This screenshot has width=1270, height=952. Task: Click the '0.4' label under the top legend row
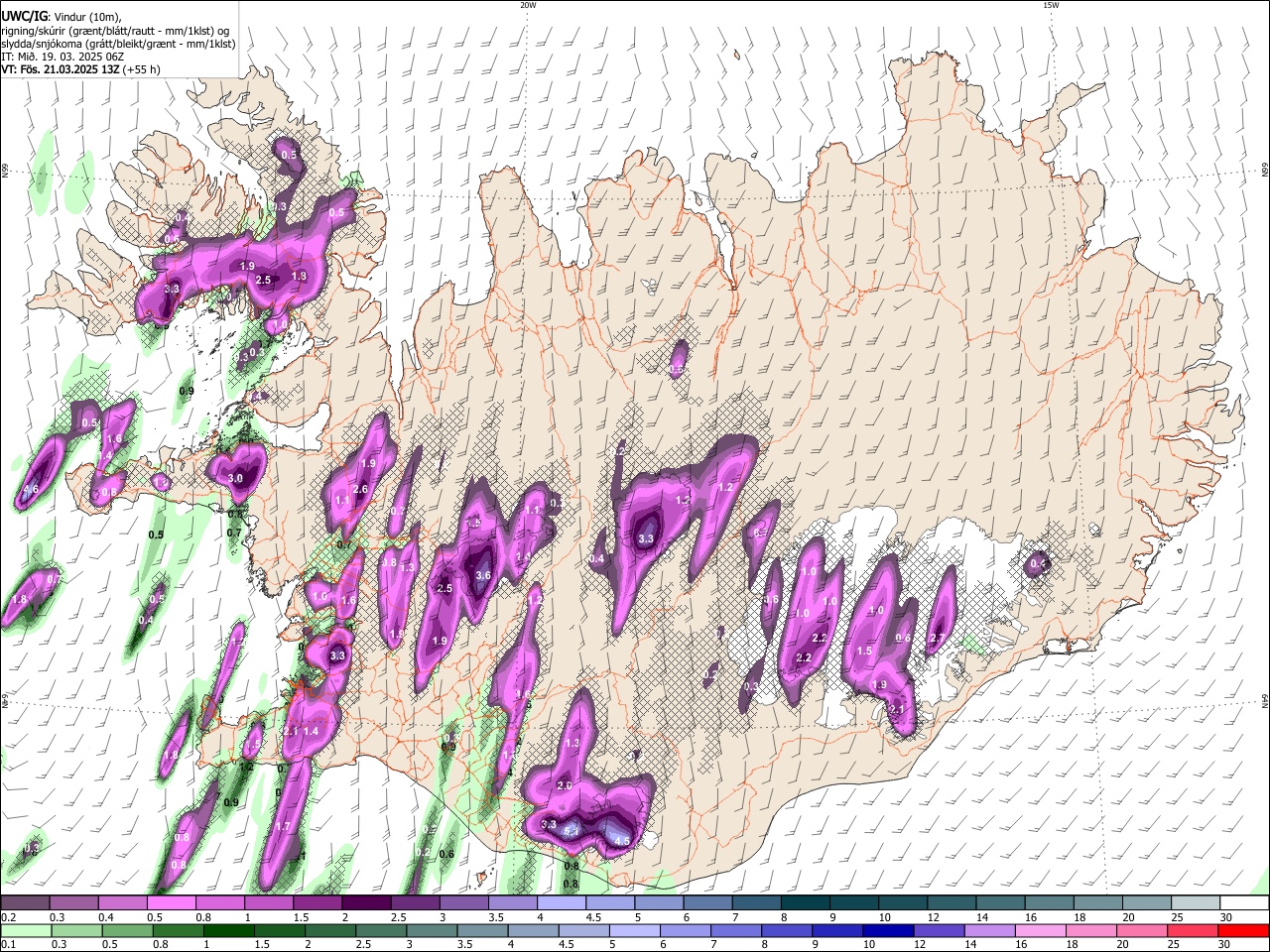coord(105,917)
